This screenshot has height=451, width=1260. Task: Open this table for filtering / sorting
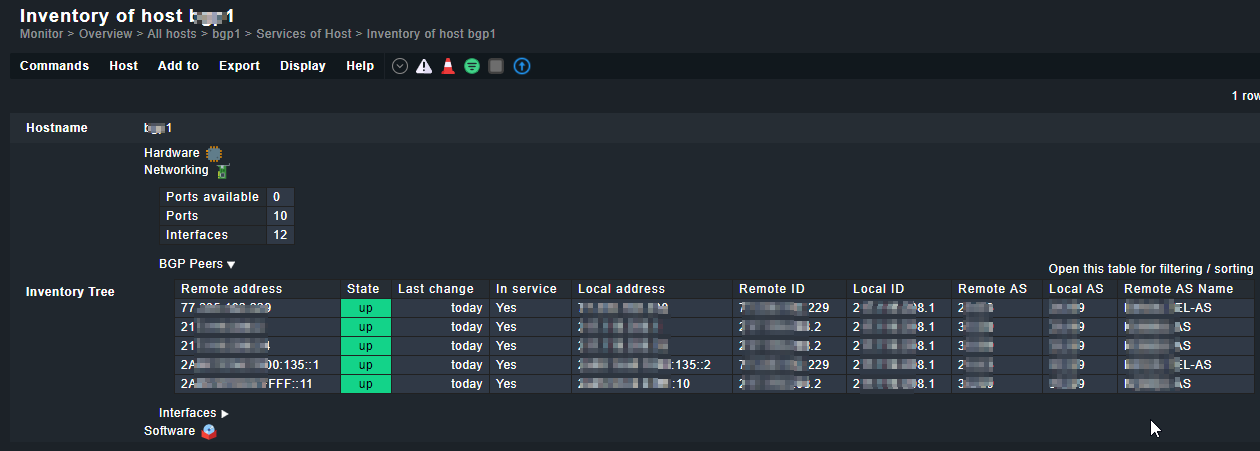click(x=1151, y=269)
